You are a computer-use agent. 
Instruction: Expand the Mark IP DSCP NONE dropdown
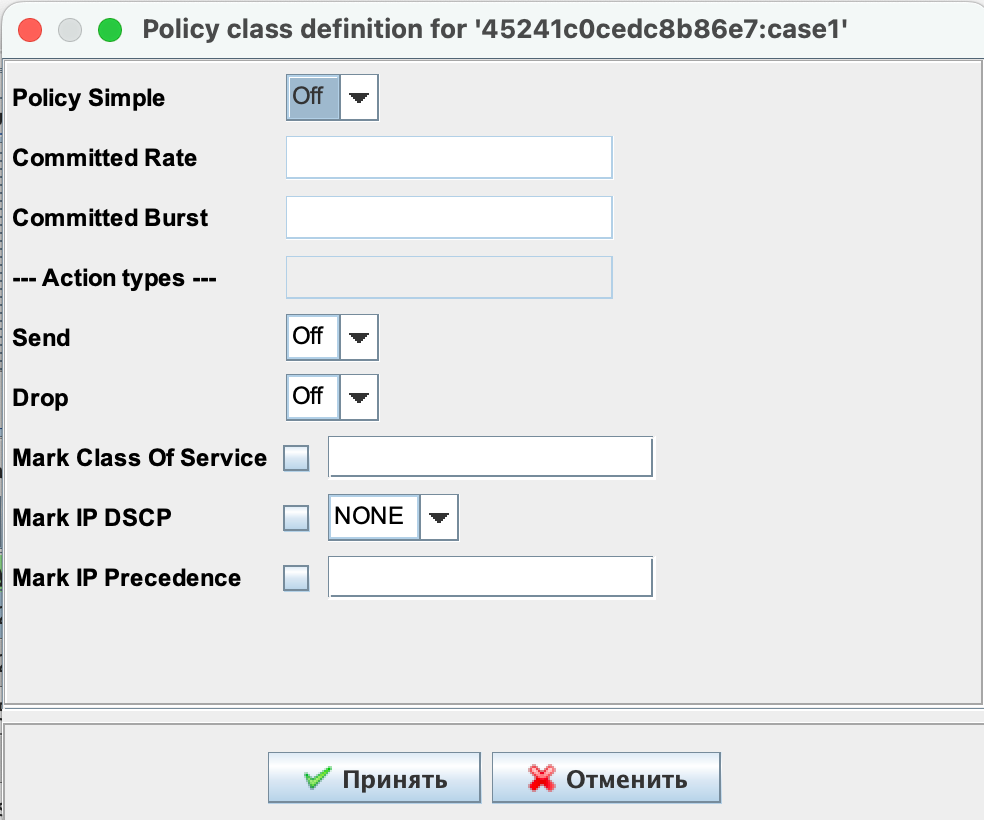438,517
